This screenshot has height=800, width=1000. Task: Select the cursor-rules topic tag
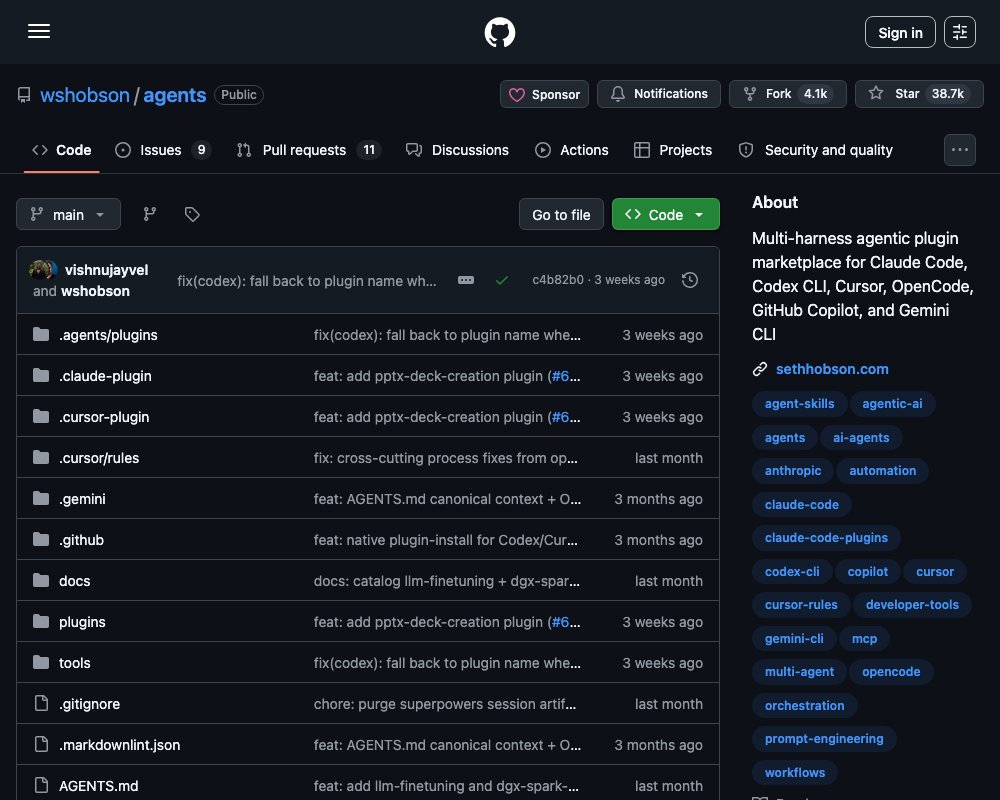click(x=801, y=605)
